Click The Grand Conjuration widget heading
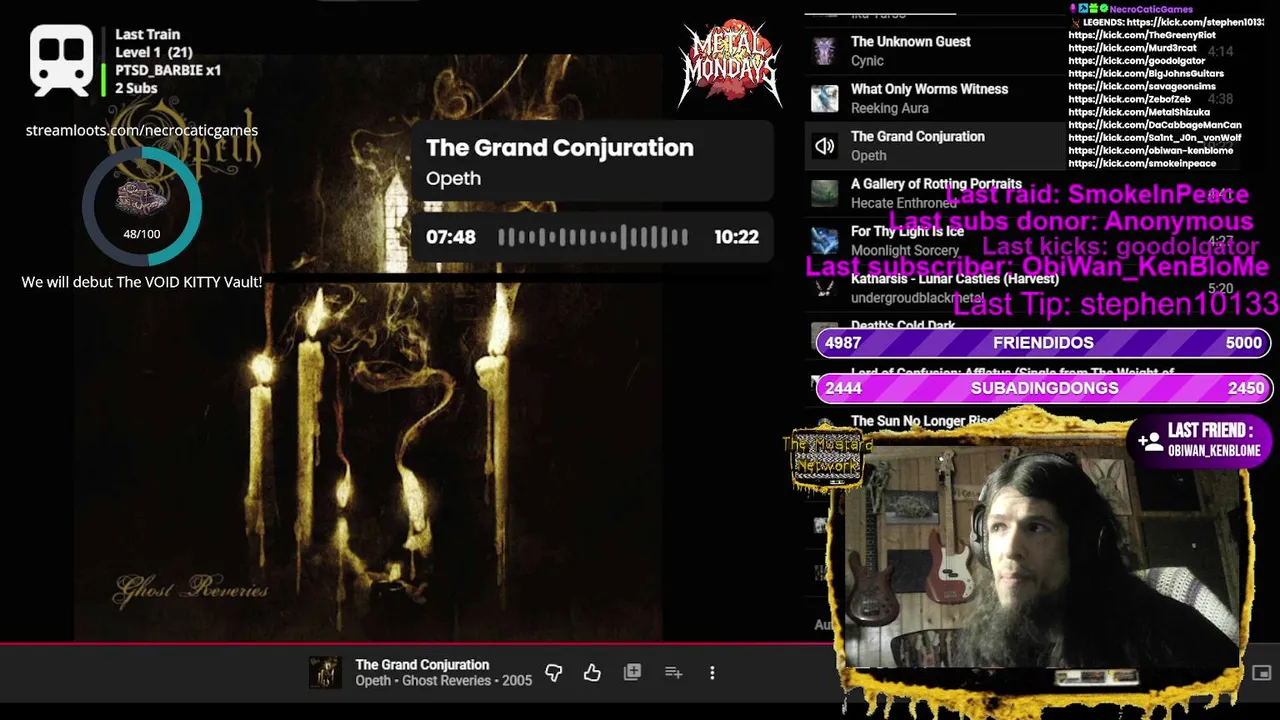 coord(559,148)
